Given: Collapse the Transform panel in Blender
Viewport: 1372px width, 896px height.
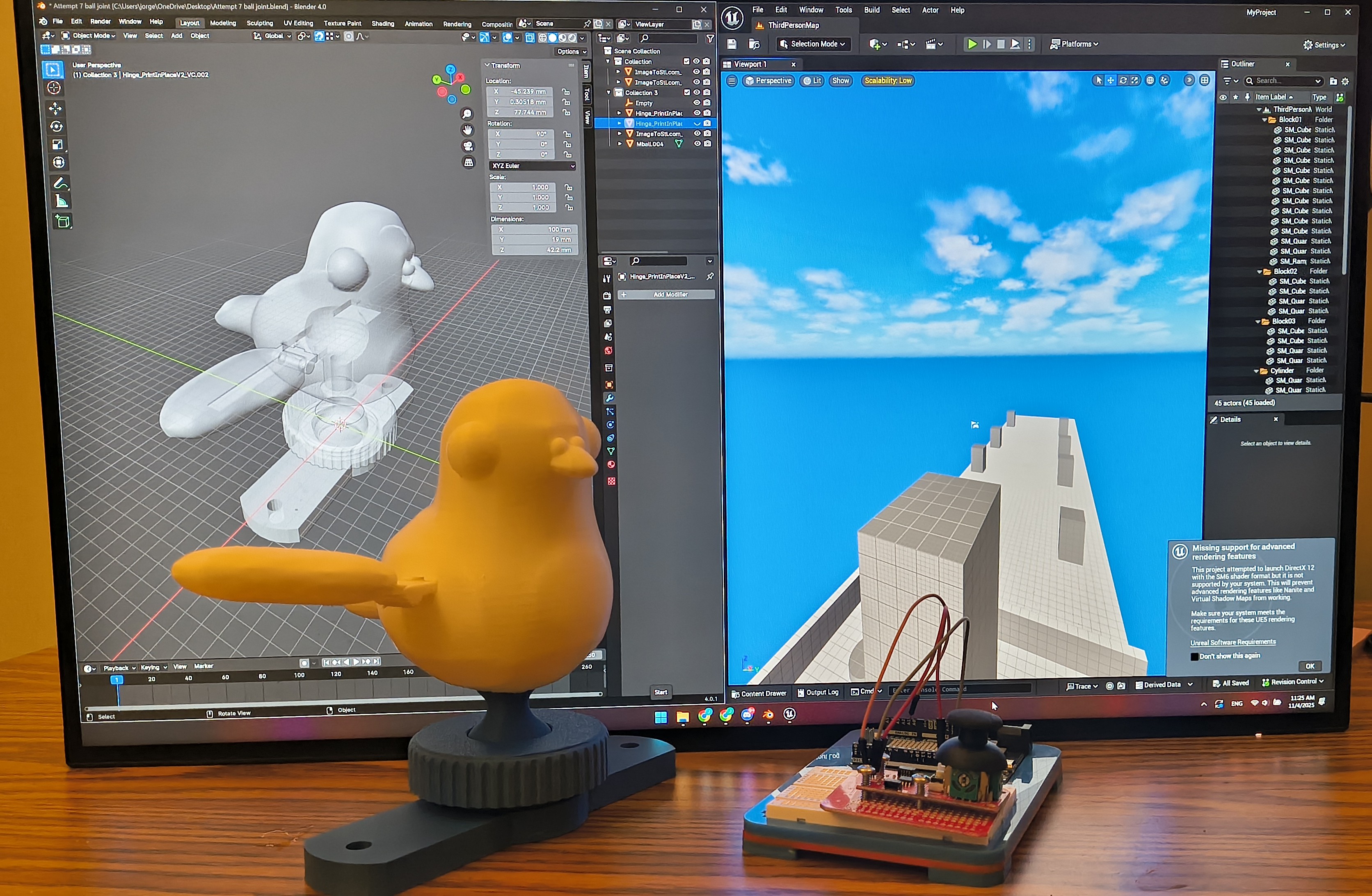Looking at the screenshot, I should click(487, 65).
